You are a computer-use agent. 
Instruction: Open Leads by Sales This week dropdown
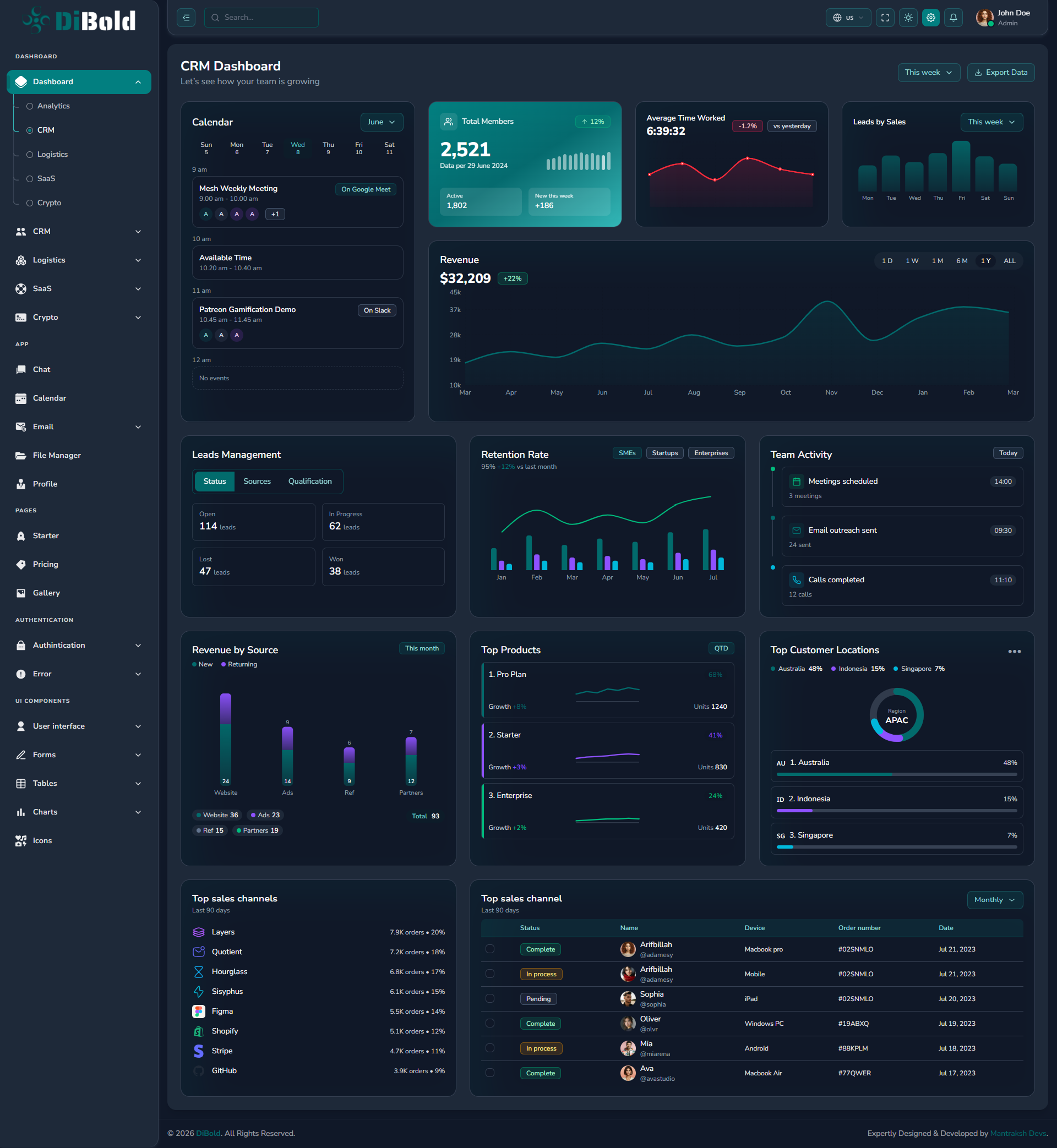[991, 122]
